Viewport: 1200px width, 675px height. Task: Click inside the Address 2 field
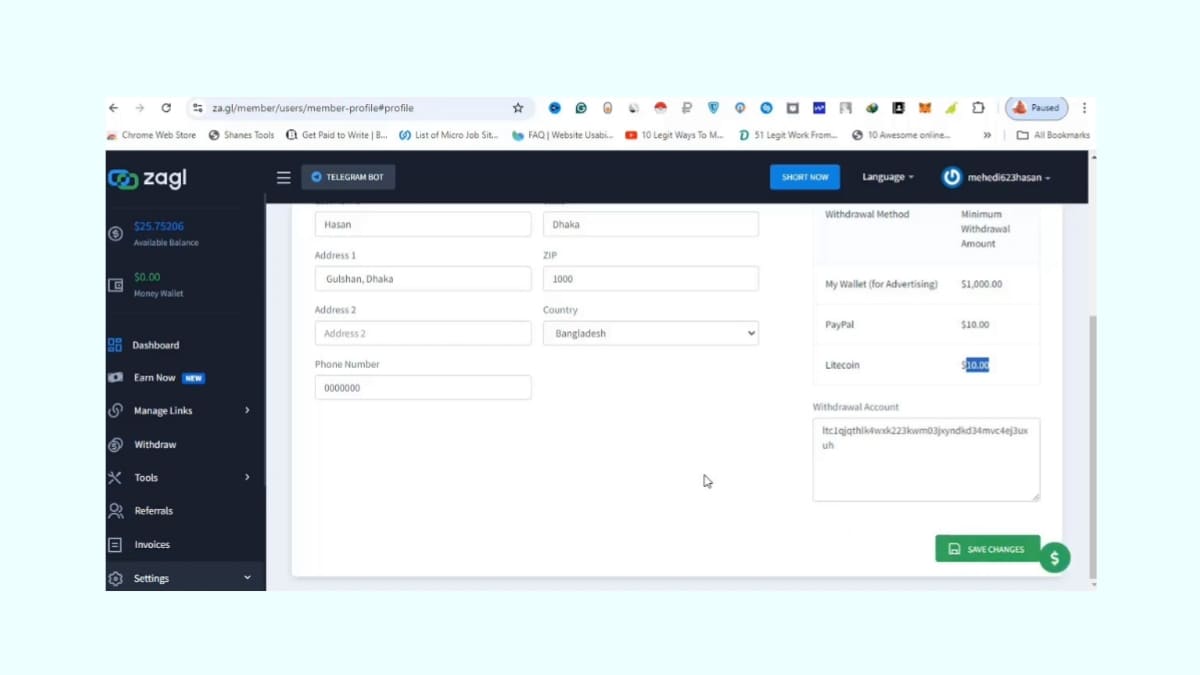click(422, 333)
